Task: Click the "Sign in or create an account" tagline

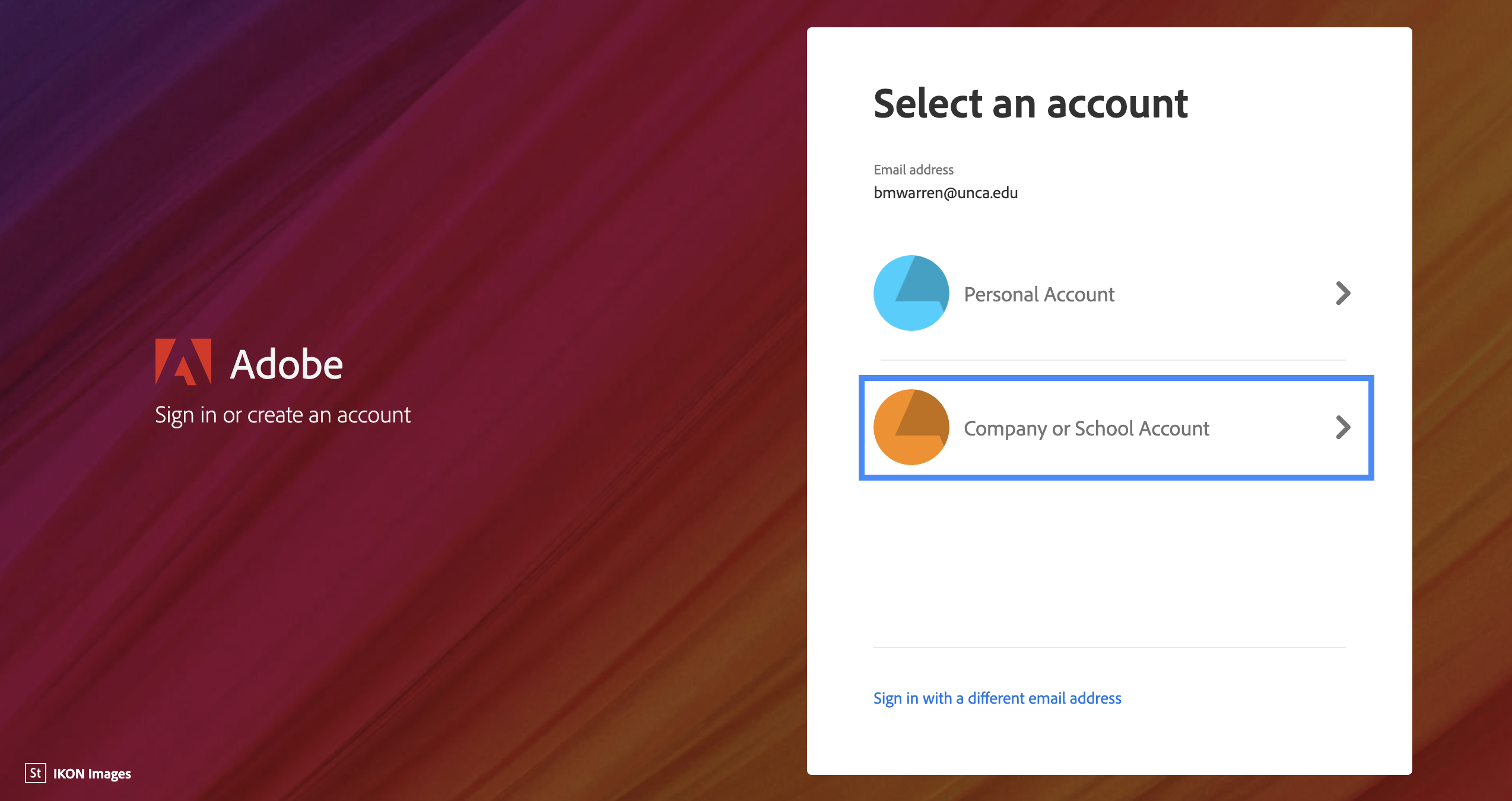Action: pos(282,415)
